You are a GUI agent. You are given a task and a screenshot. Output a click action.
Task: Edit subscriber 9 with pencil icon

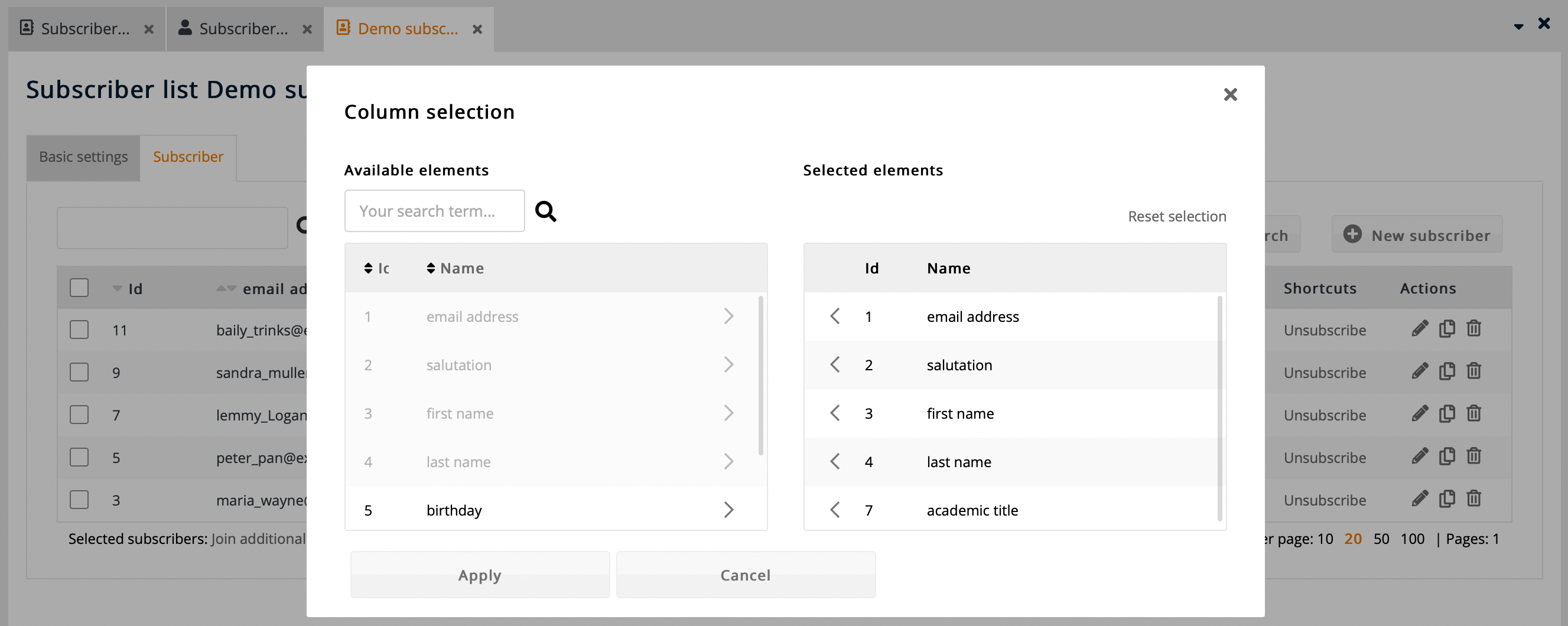tap(1420, 371)
